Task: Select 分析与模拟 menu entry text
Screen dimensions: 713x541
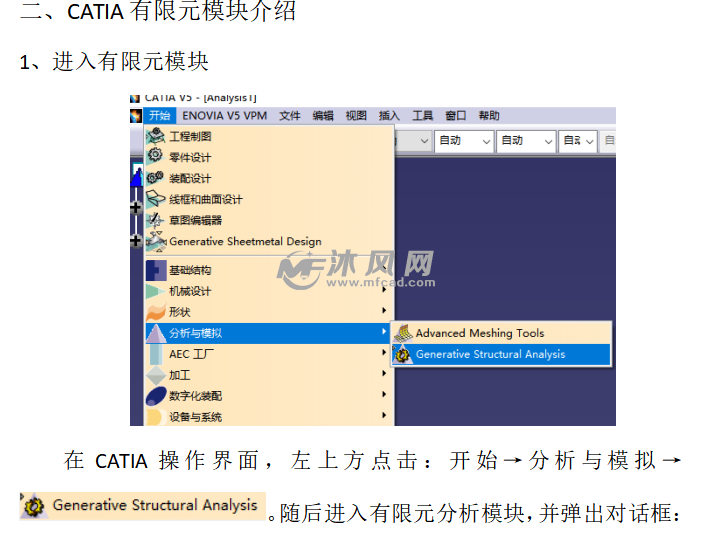Action: (196, 333)
